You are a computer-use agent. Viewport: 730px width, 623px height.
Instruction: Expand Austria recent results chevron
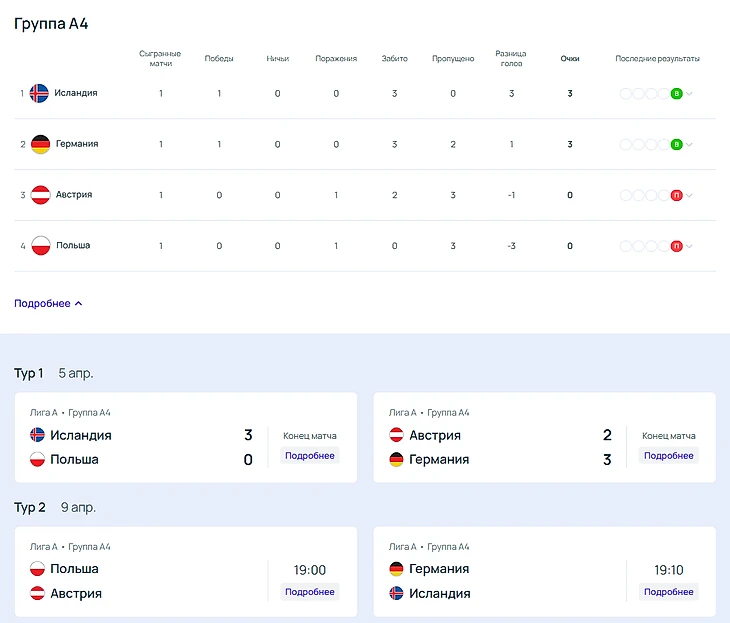(x=690, y=196)
